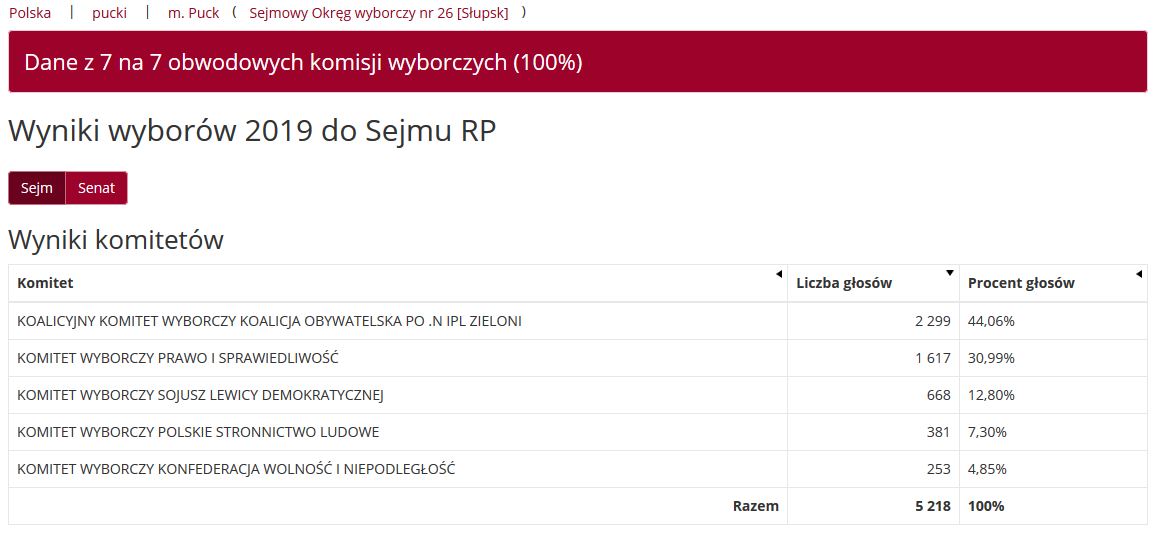Click the 2 299 vote count cell
The height and width of the screenshot is (533, 1153).
point(932,321)
